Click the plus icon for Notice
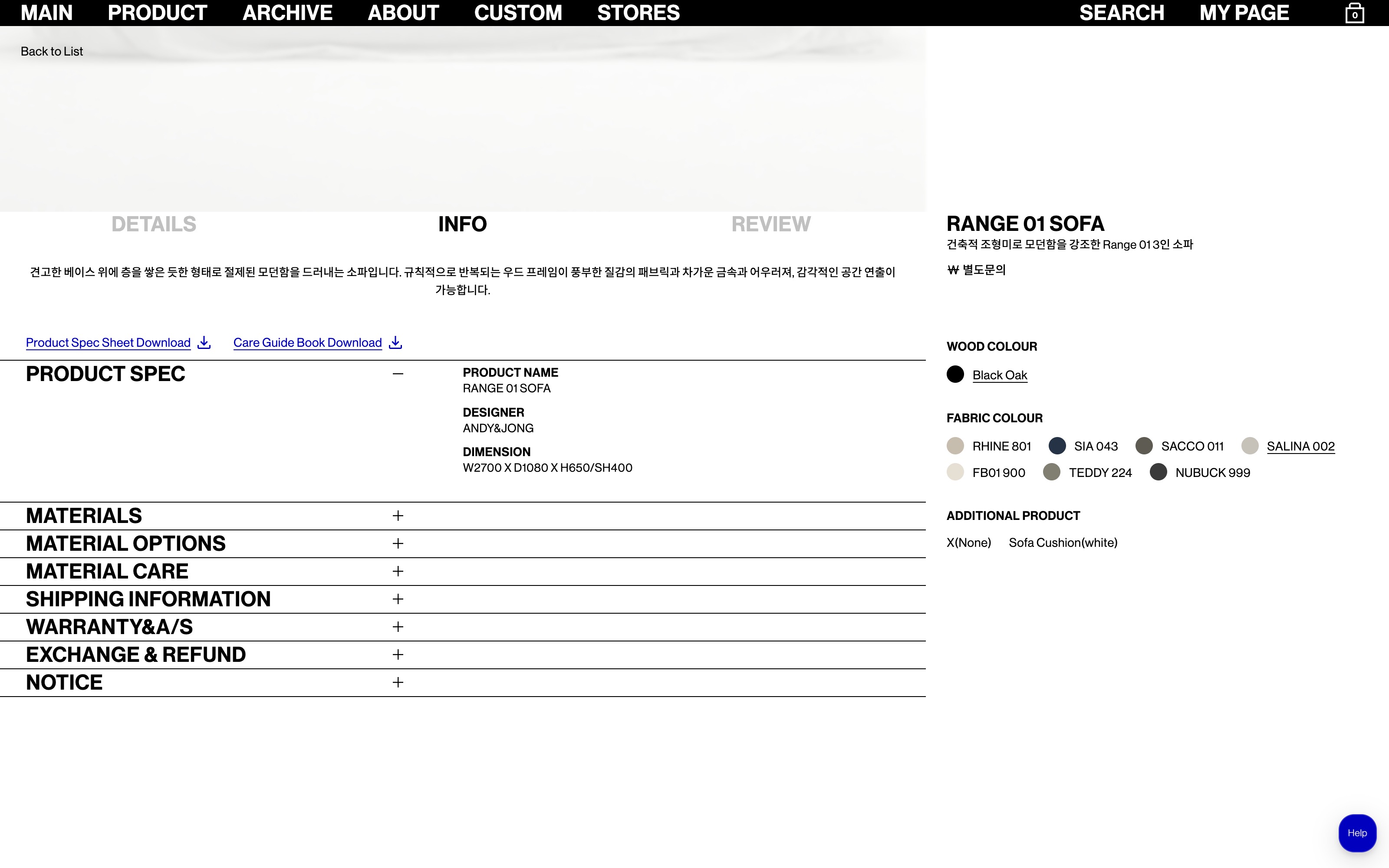The width and height of the screenshot is (1389, 868). pos(398,682)
